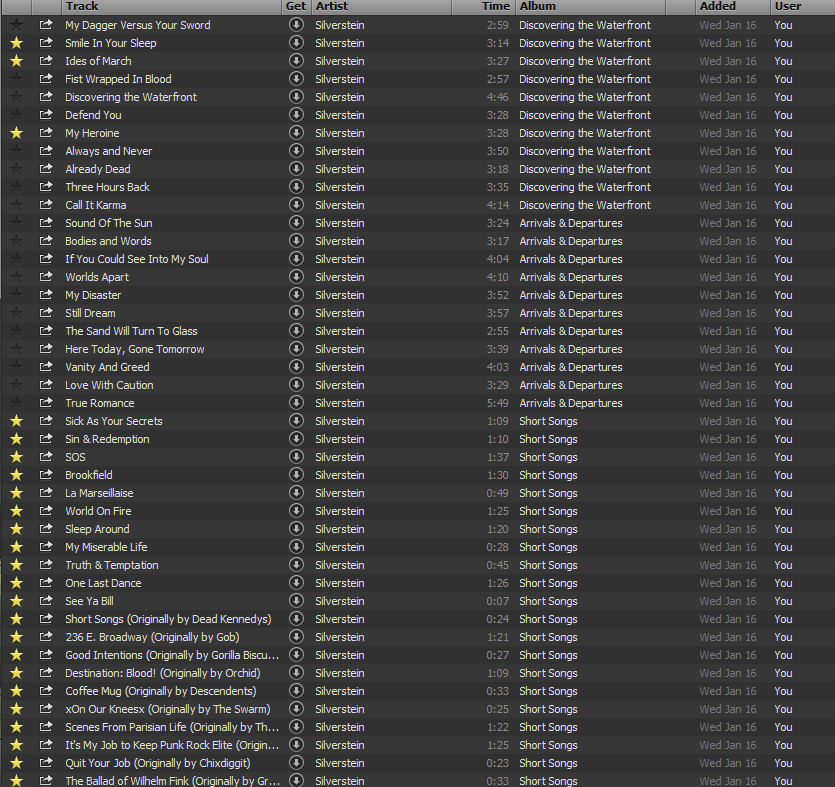Download icon for Already Dead
Image resolution: width=835 pixels, height=787 pixels.
pos(296,169)
